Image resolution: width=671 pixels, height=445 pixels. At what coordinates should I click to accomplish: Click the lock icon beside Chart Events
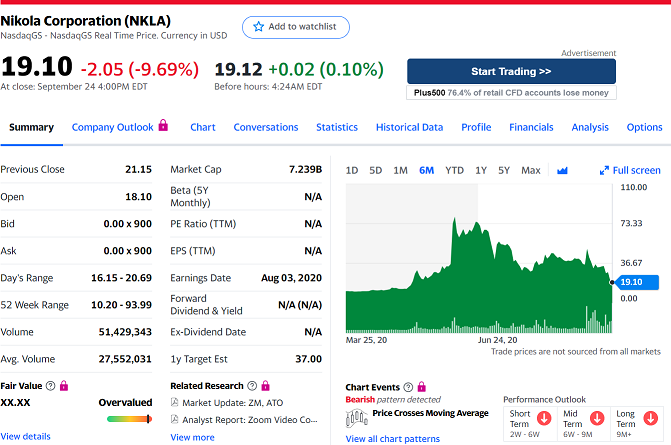pos(422,387)
